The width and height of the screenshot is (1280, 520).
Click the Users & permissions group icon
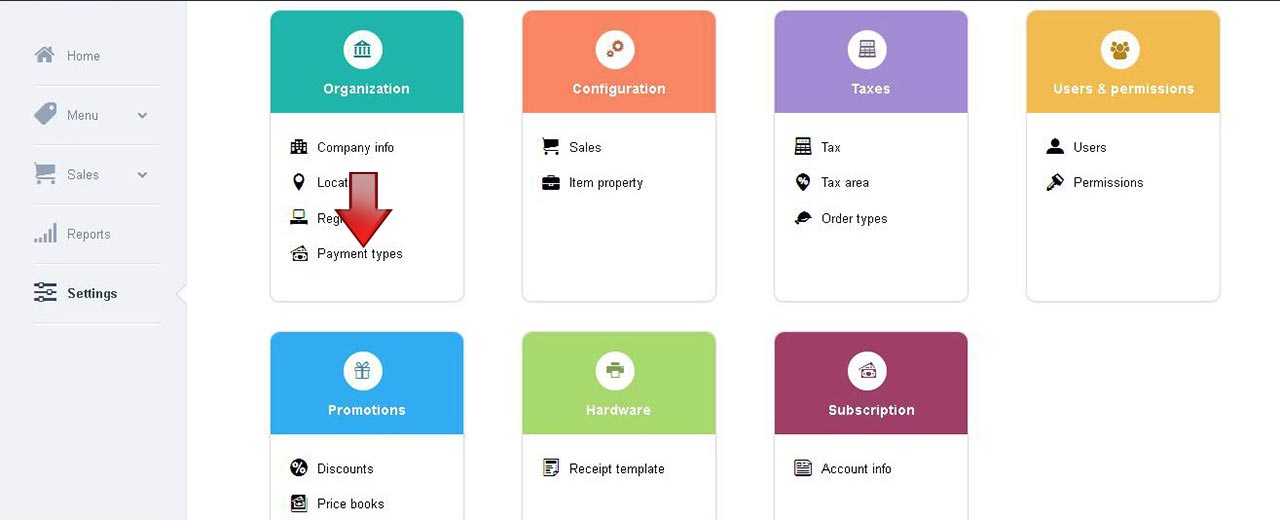click(x=1119, y=49)
